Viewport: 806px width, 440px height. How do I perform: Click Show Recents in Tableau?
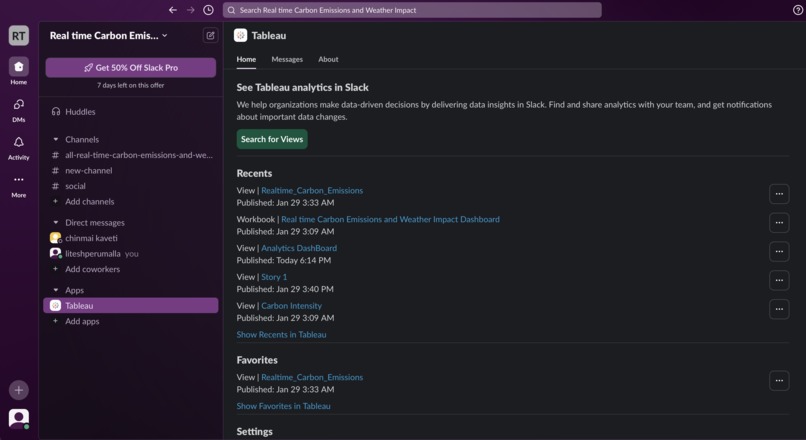(281, 334)
